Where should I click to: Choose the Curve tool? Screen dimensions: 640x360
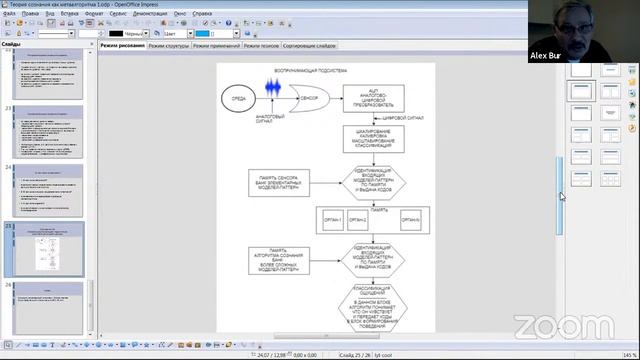[x=63, y=345]
